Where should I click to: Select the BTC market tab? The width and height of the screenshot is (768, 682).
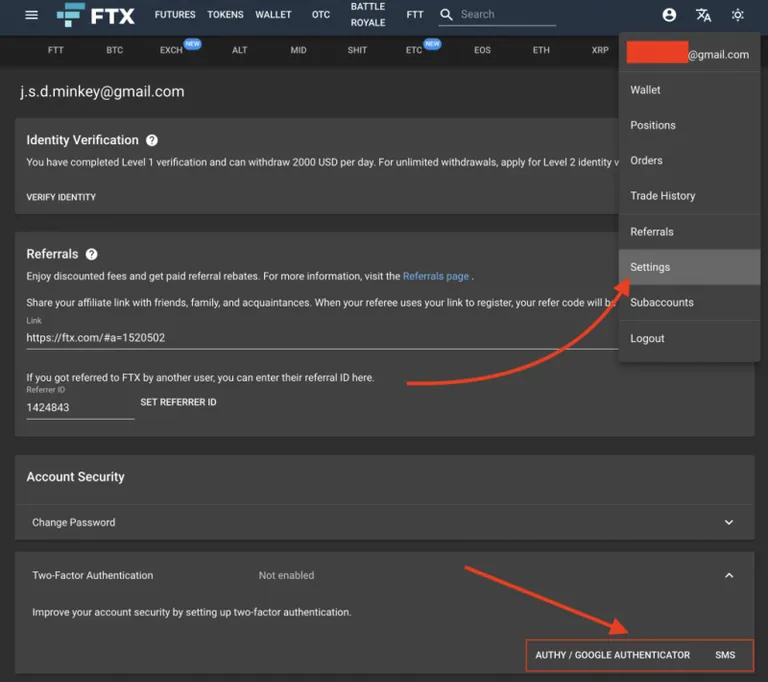[x=115, y=50]
